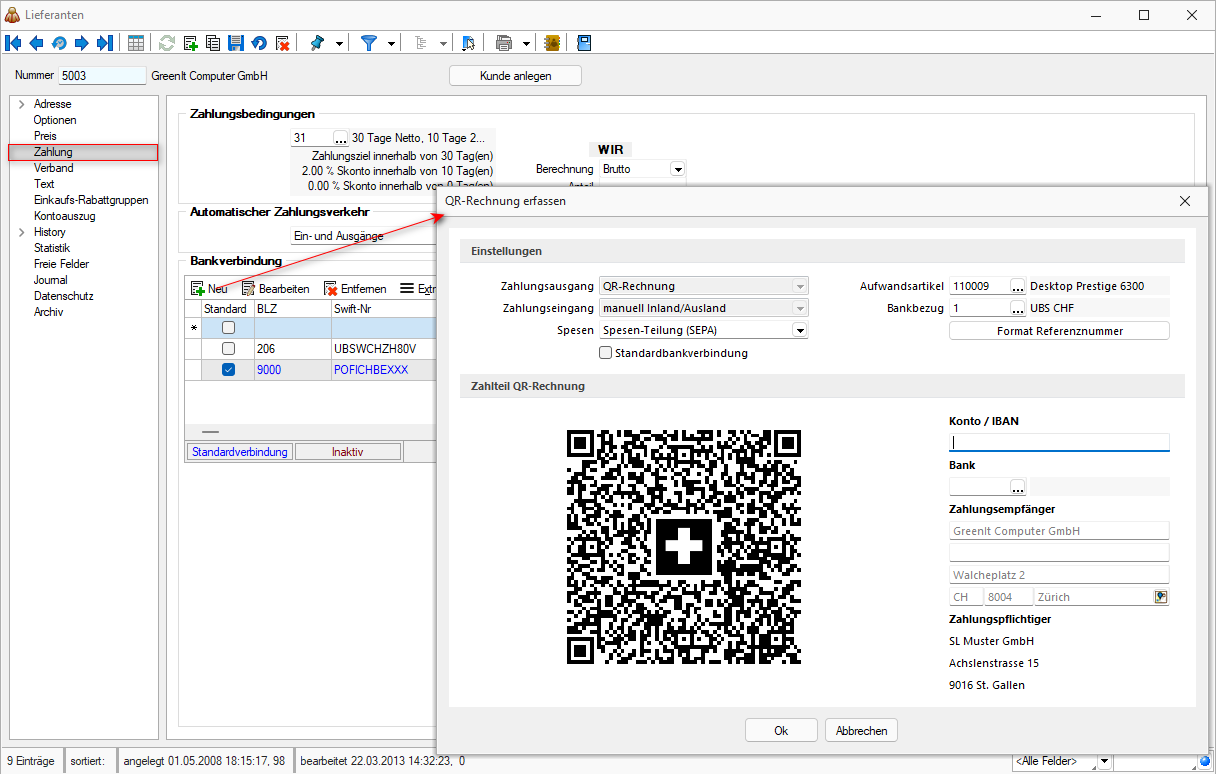The width and height of the screenshot is (1216, 774).
Task: Expand the Berechnung Brutto dropdown
Action: 677,168
